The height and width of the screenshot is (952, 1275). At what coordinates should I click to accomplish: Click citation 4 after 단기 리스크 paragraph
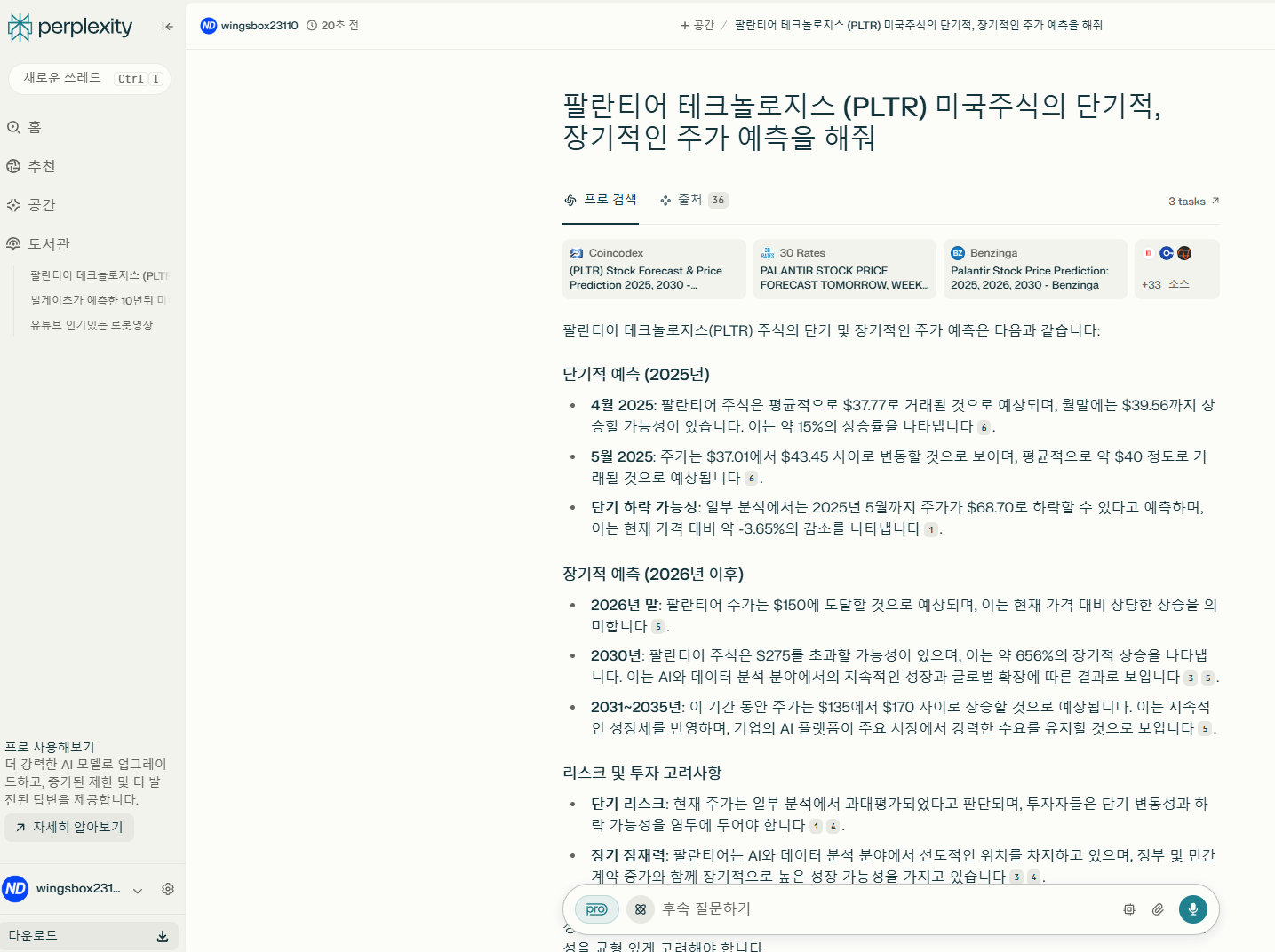coord(833,827)
